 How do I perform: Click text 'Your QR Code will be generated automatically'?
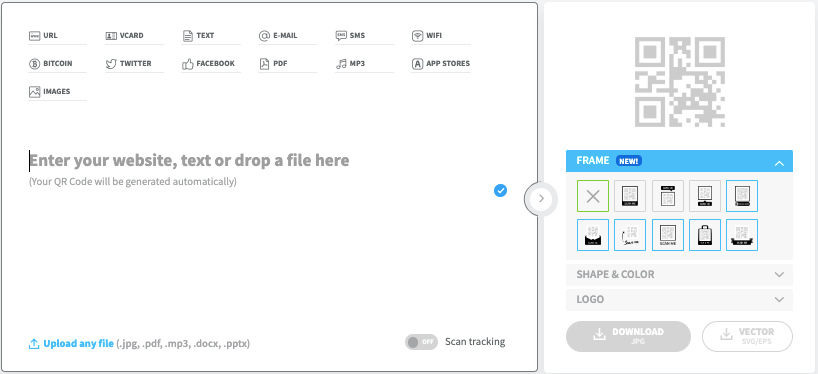point(133,182)
